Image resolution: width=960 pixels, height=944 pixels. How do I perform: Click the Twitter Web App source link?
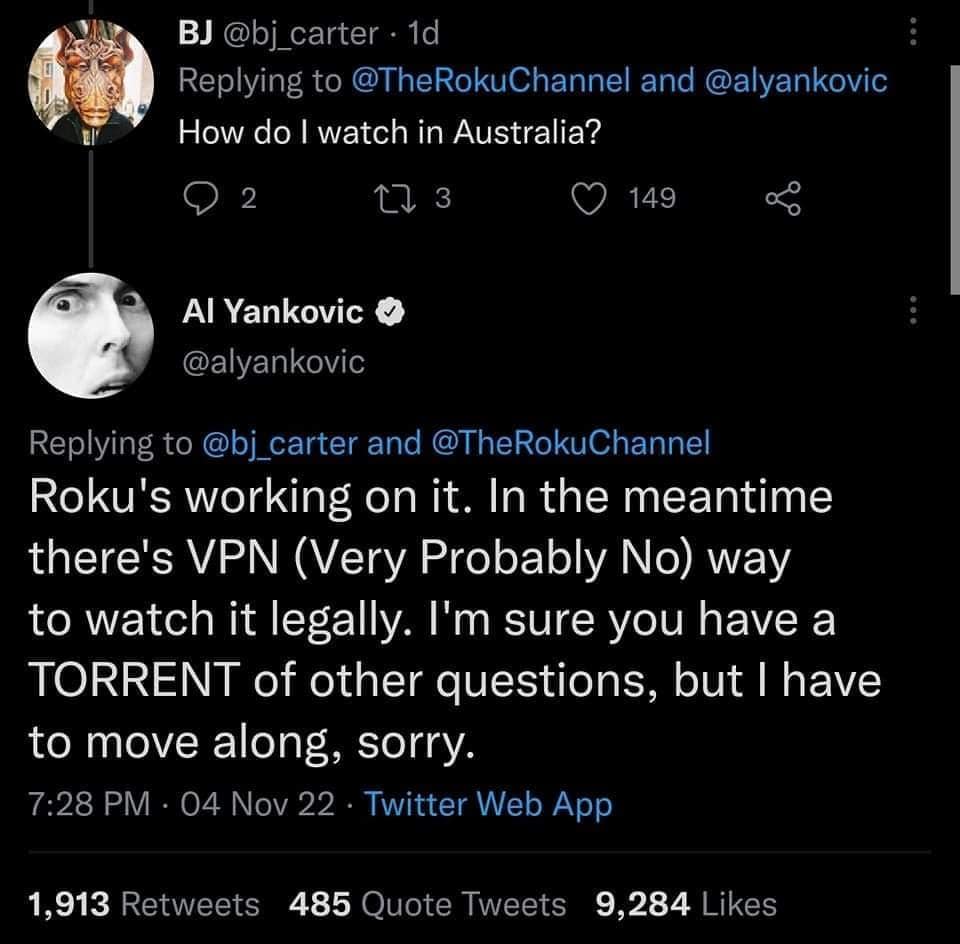(488, 803)
